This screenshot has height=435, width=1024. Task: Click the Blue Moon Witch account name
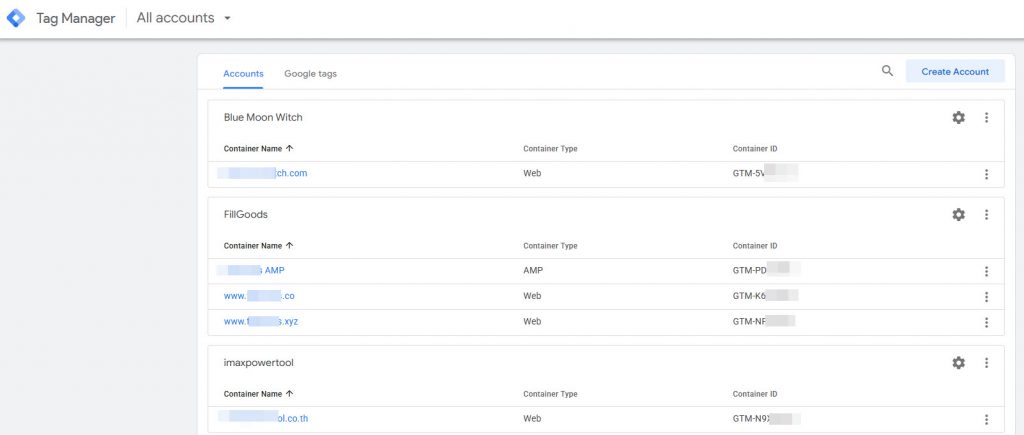click(263, 118)
